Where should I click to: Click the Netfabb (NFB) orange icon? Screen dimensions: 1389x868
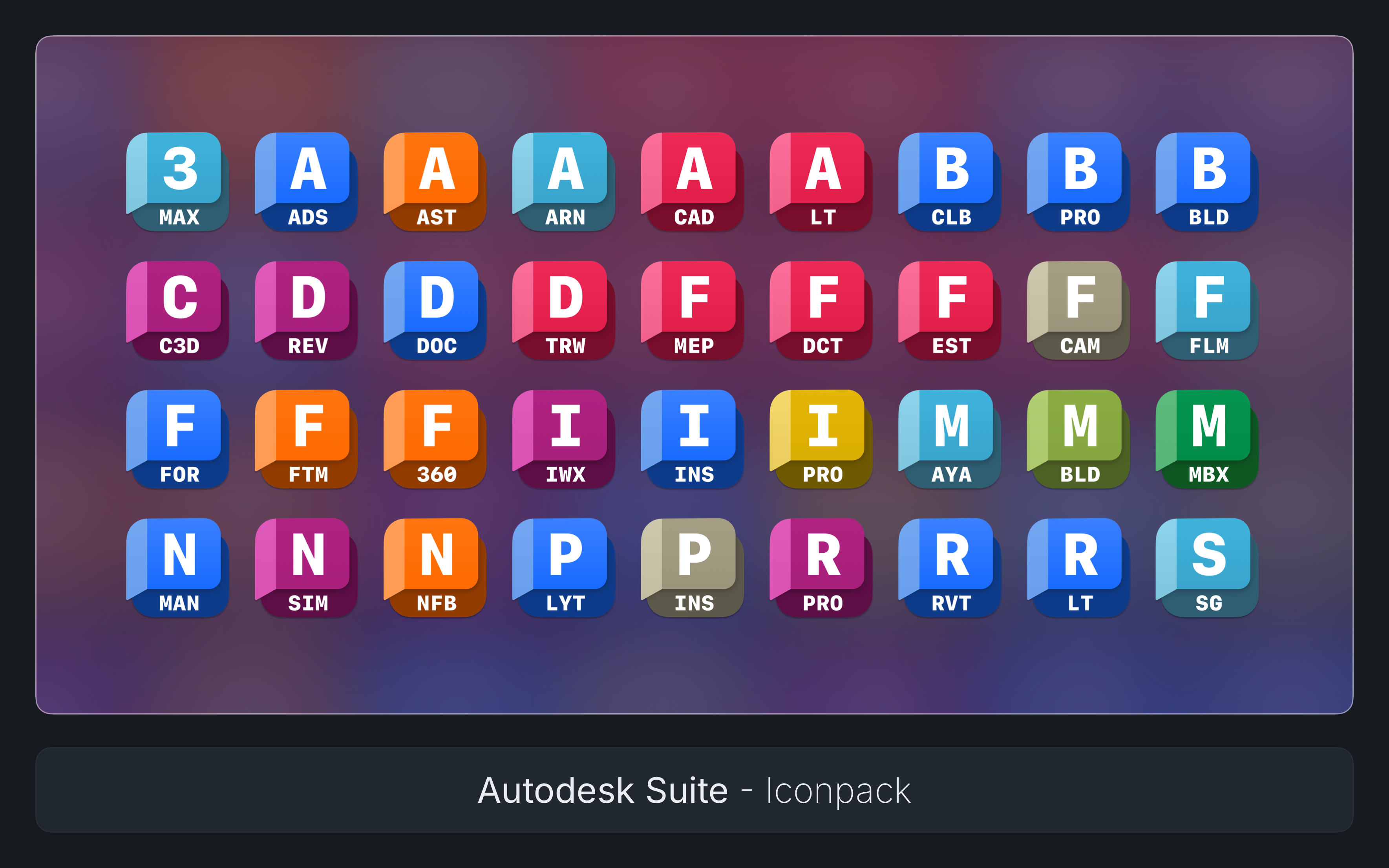coord(435,567)
